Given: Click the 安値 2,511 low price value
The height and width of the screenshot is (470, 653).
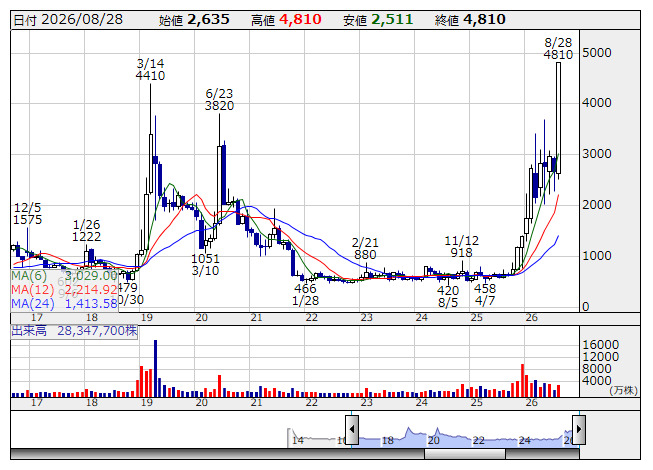Looking at the screenshot, I should [378, 20].
